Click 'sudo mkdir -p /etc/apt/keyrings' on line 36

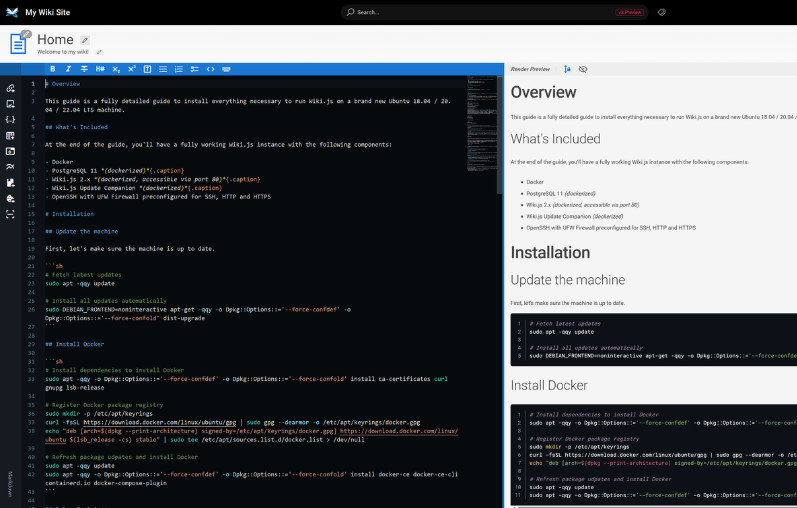[99, 414]
